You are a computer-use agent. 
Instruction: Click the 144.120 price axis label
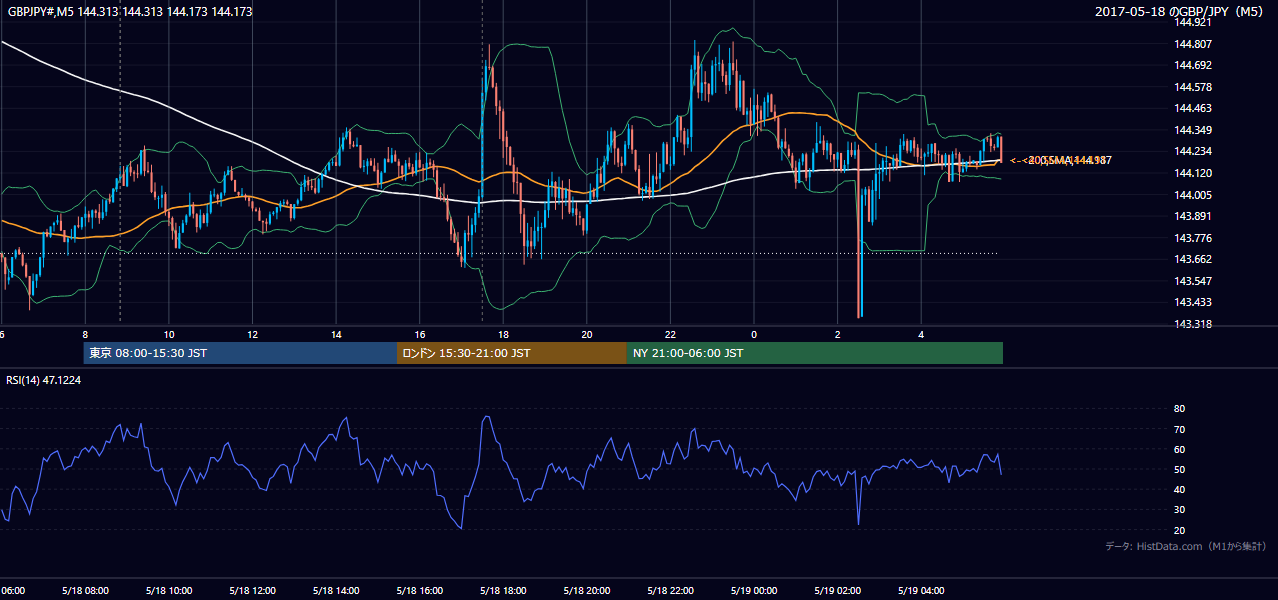(x=1194, y=173)
